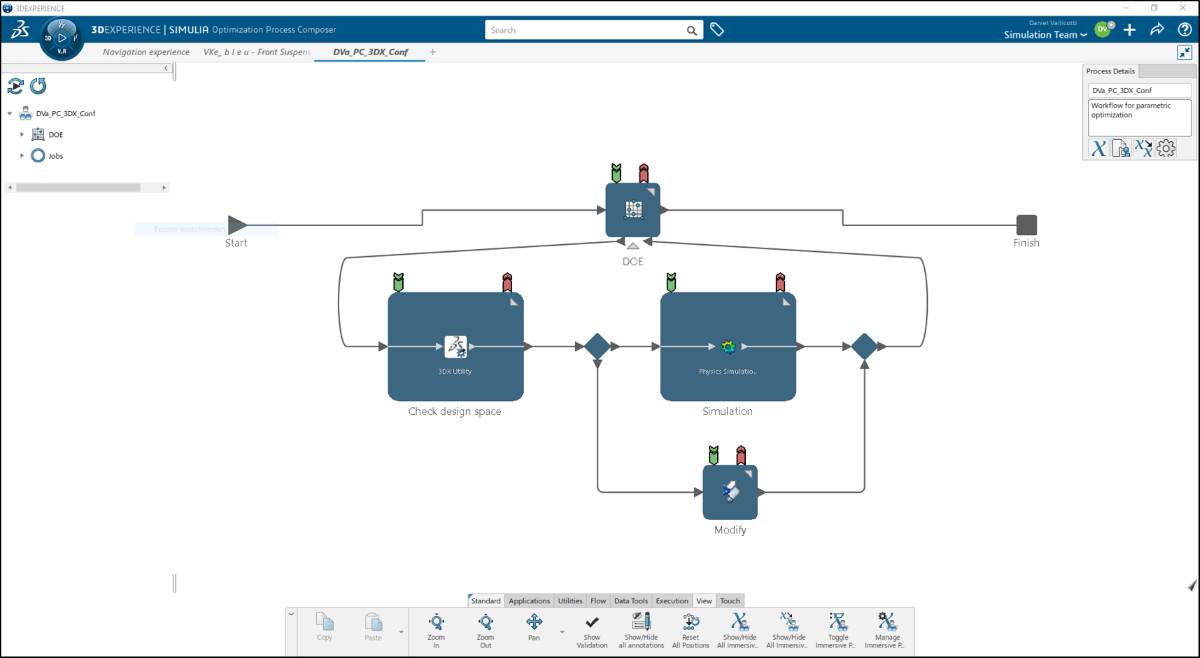Click the red marker above the DOE node
Viewport: 1200px width, 658px height.
(643, 173)
